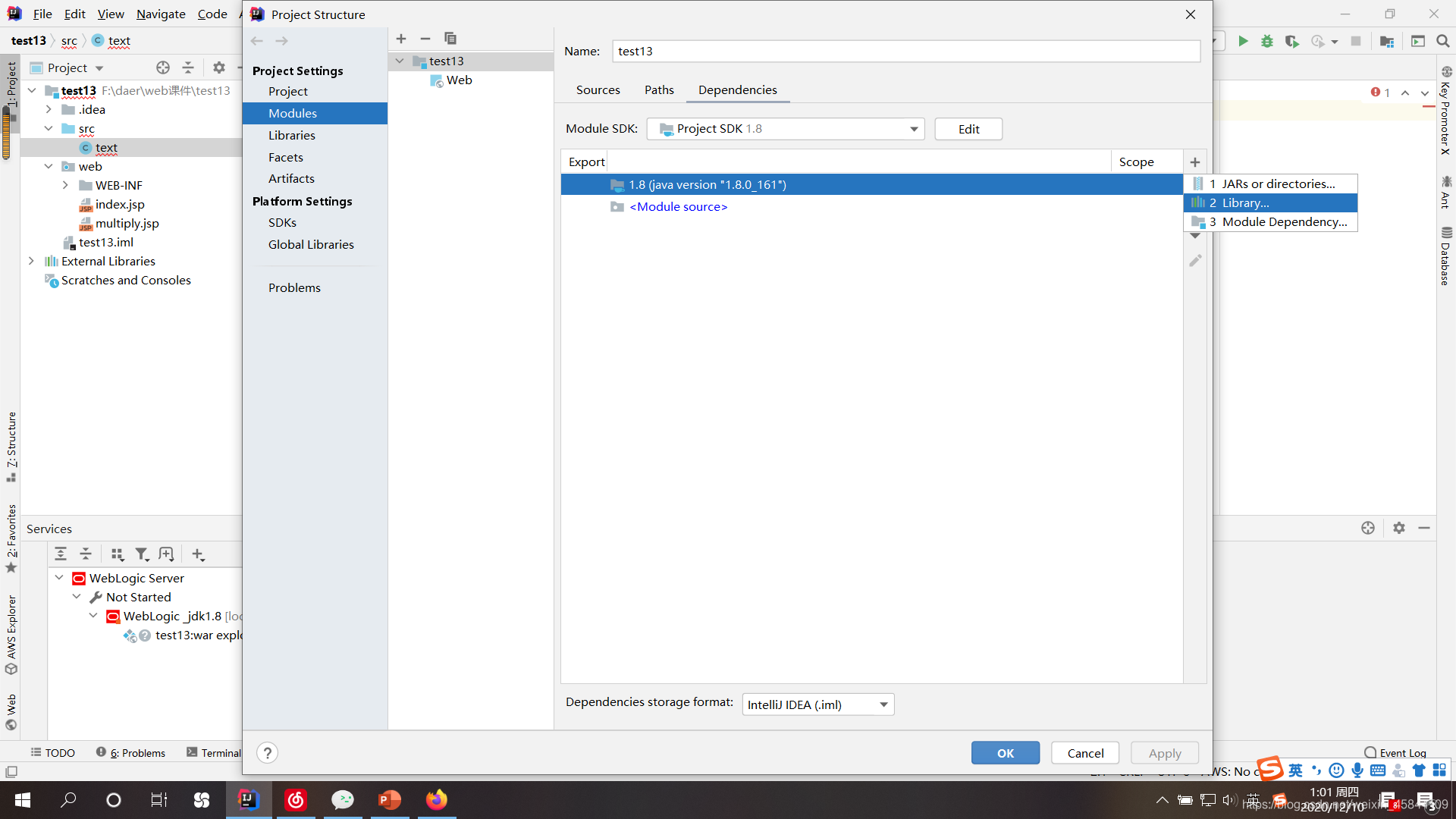
Task: Remove selected module with minus icon
Action: pyautogui.click(x=425, y=39)
